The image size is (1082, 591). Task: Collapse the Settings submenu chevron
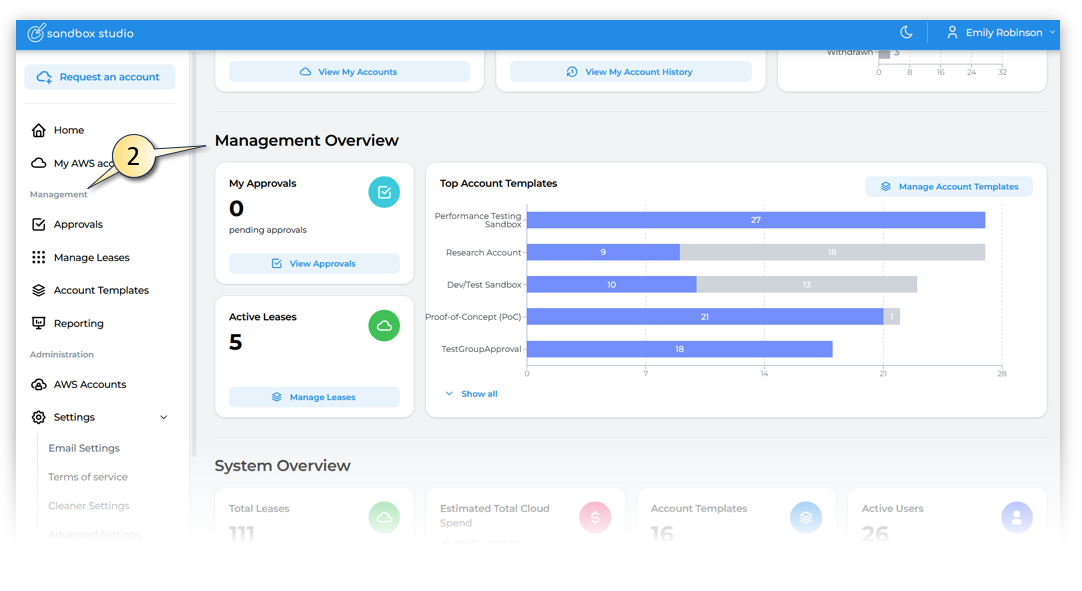(164, 418)
